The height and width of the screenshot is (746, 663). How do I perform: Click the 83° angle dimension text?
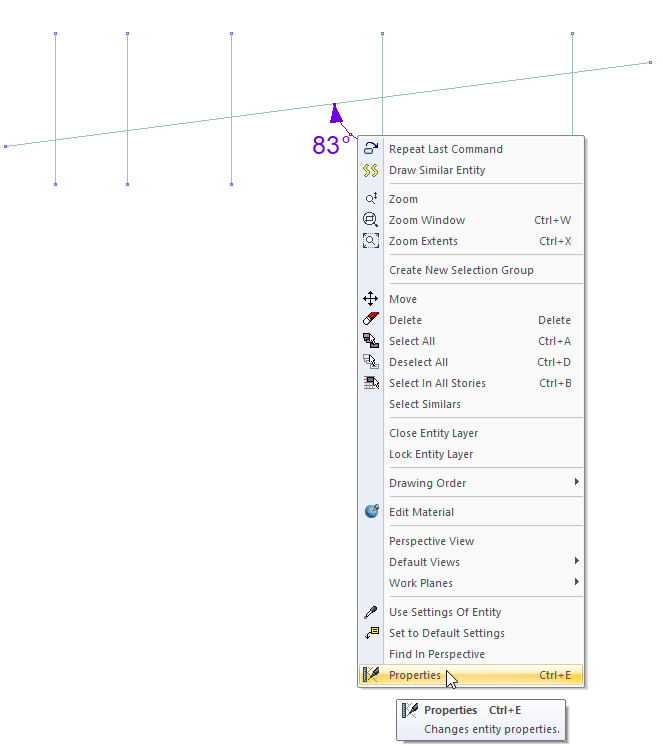pos(331,145)
